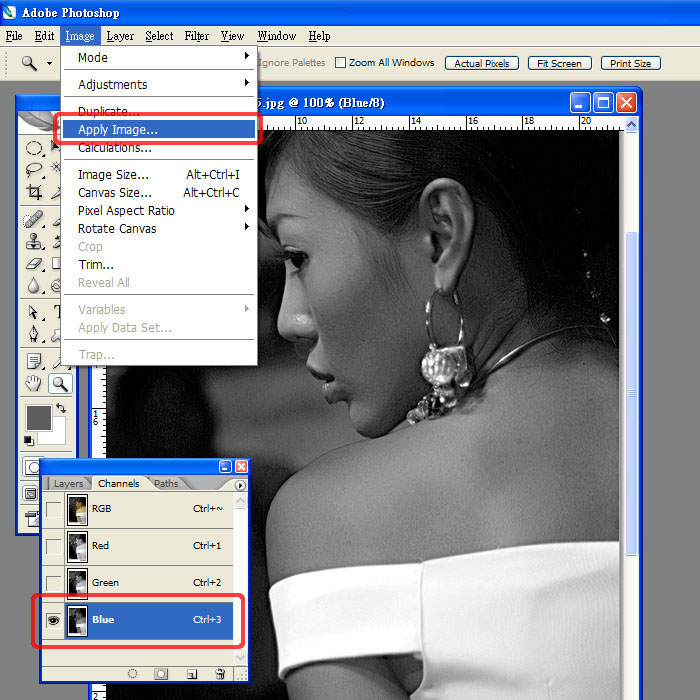The width and height of the screenshot is (700, 700).
Task: Select the Zoom tool in toolbox
Action: pyautogui.click(x=60, y=383)
